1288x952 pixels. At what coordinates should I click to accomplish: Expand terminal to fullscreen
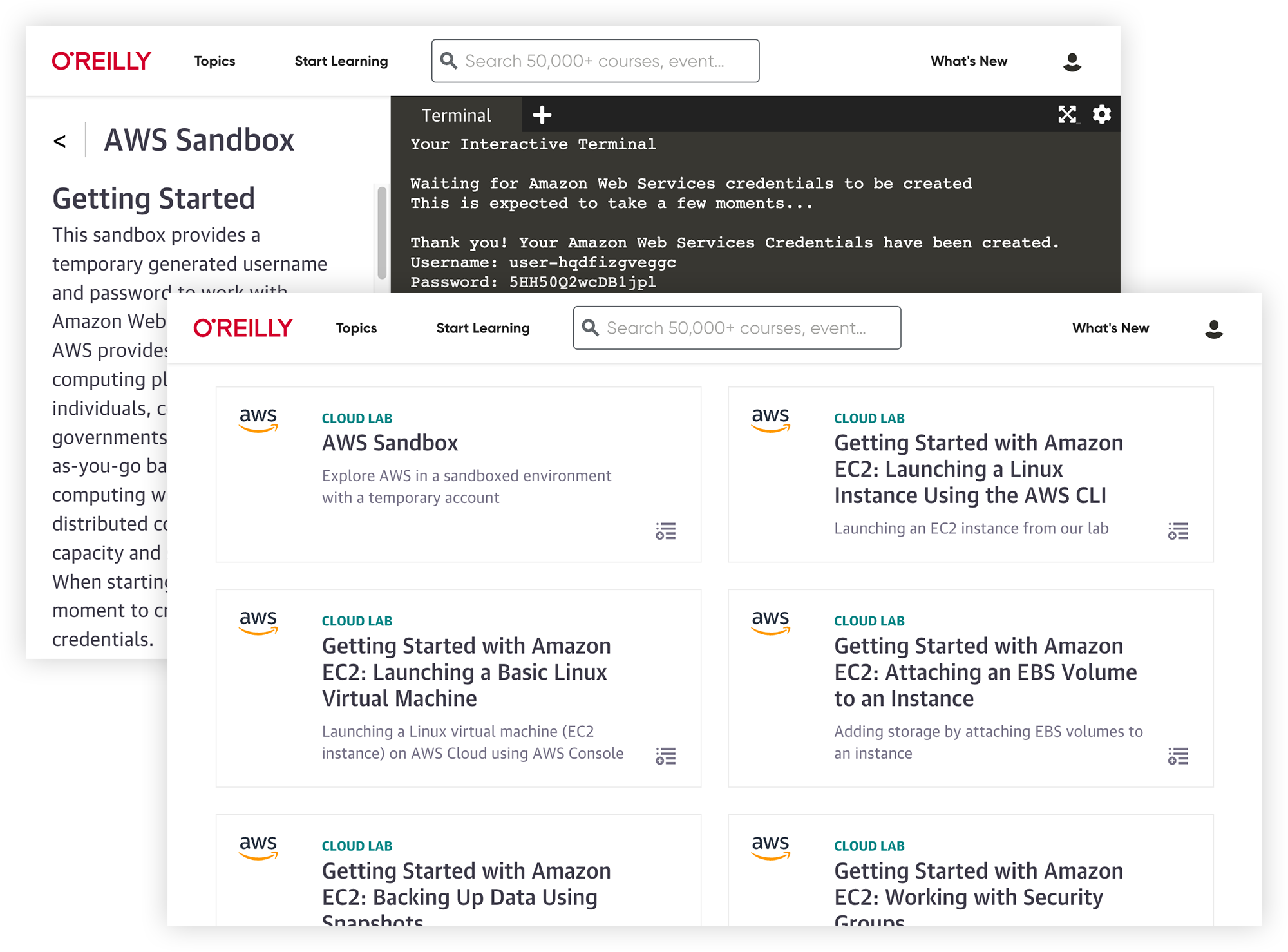[1067, 115]
